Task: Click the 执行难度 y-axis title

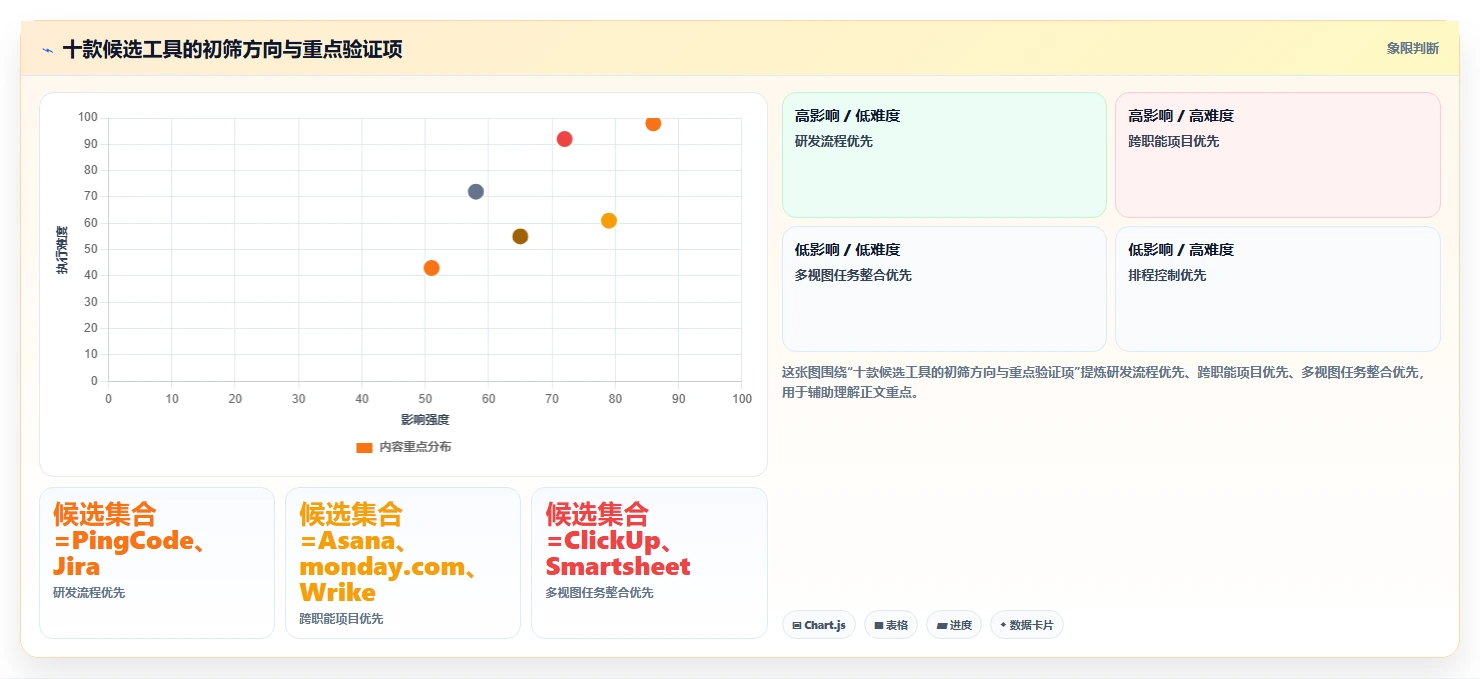Action: pos(62,250)
